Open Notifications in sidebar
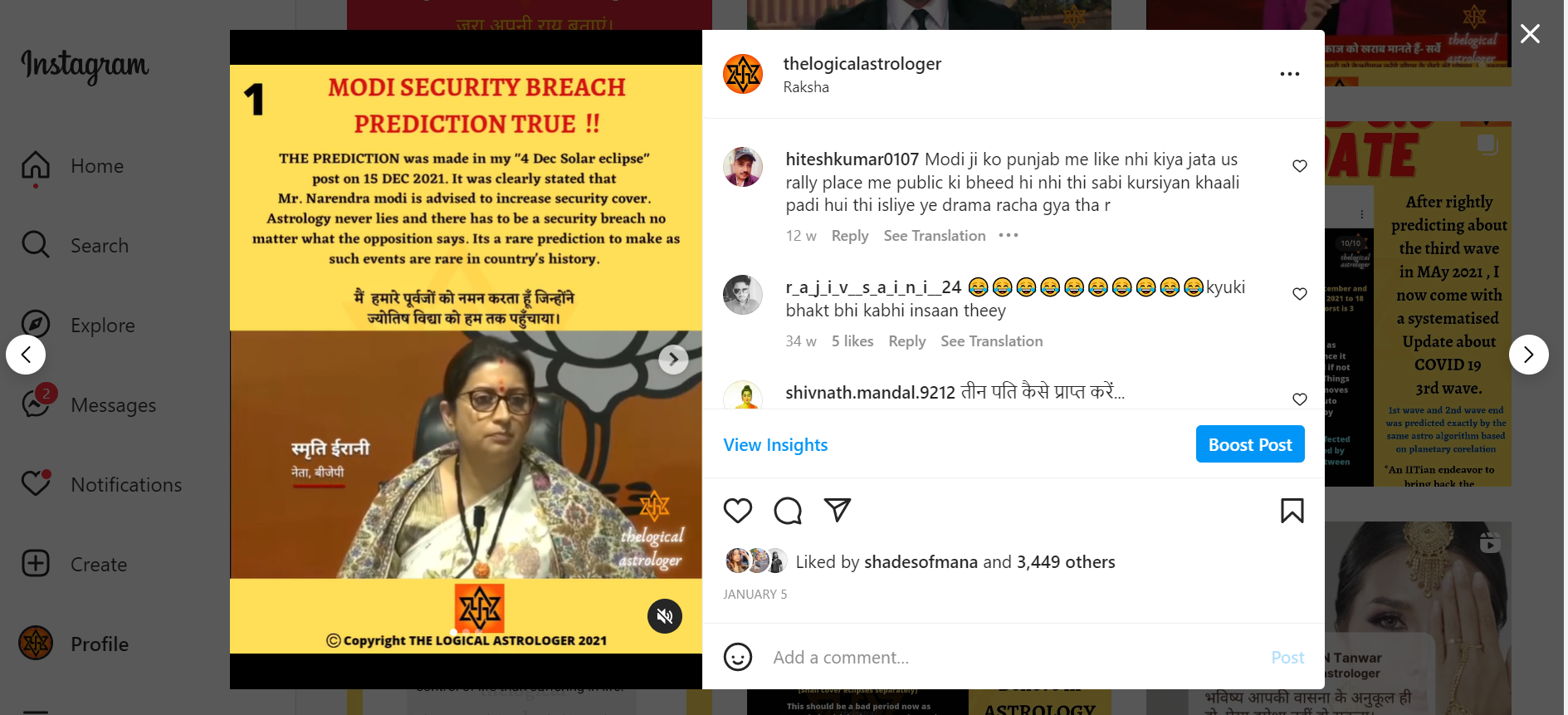Image resolution: width=1568 pixels, height=715 pixels. 101,484
